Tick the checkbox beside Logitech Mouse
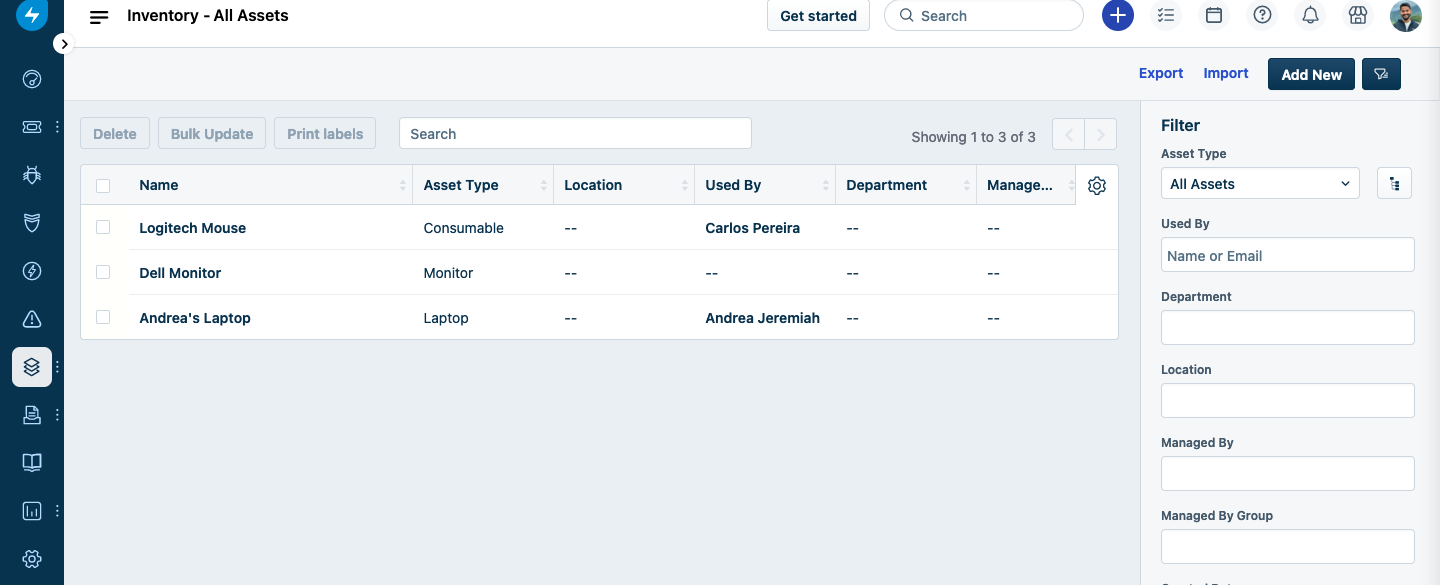 point(103,227)
